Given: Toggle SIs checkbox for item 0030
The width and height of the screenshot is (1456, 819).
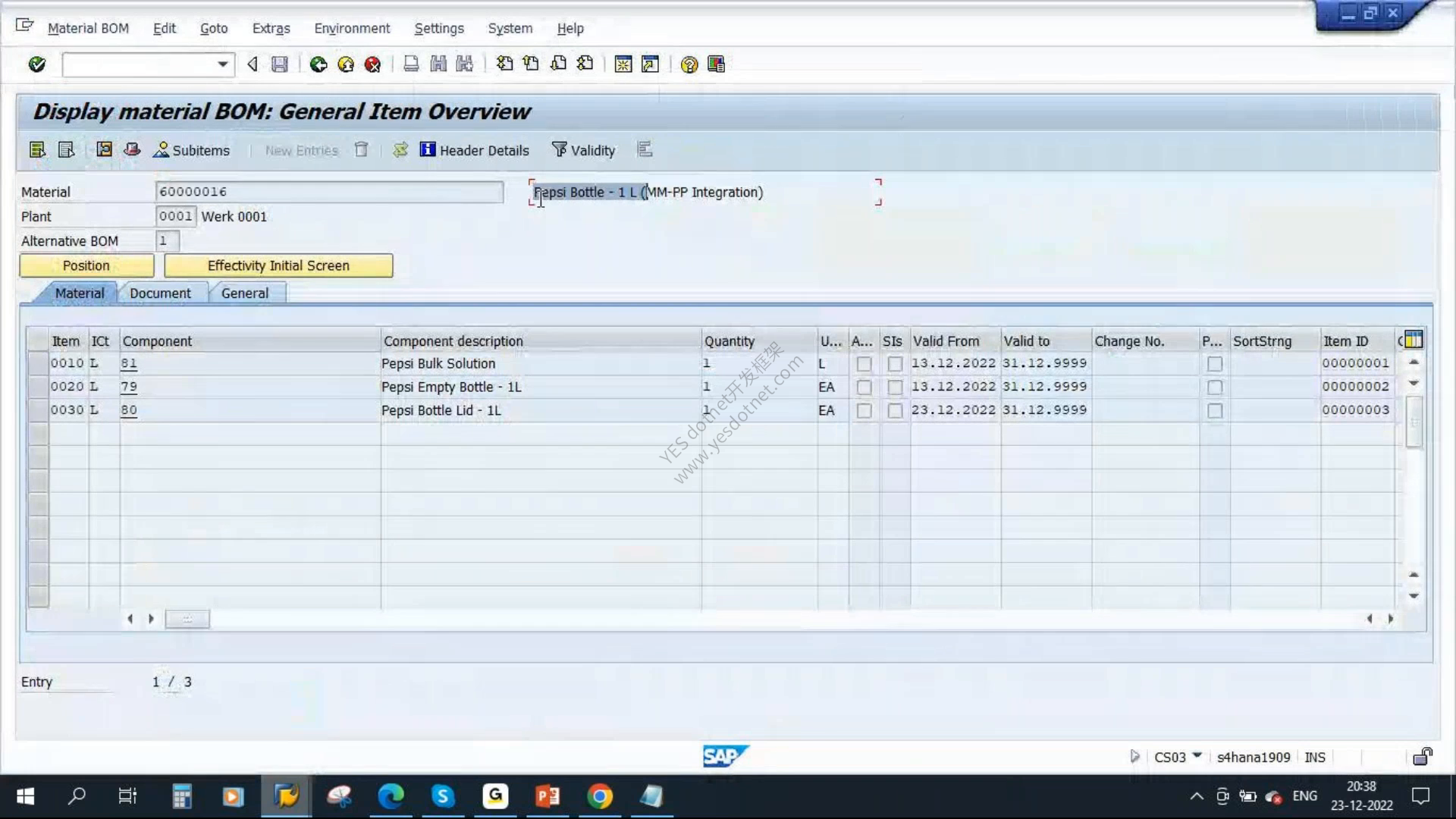Looking at the screenshot, I should point(895,411).
